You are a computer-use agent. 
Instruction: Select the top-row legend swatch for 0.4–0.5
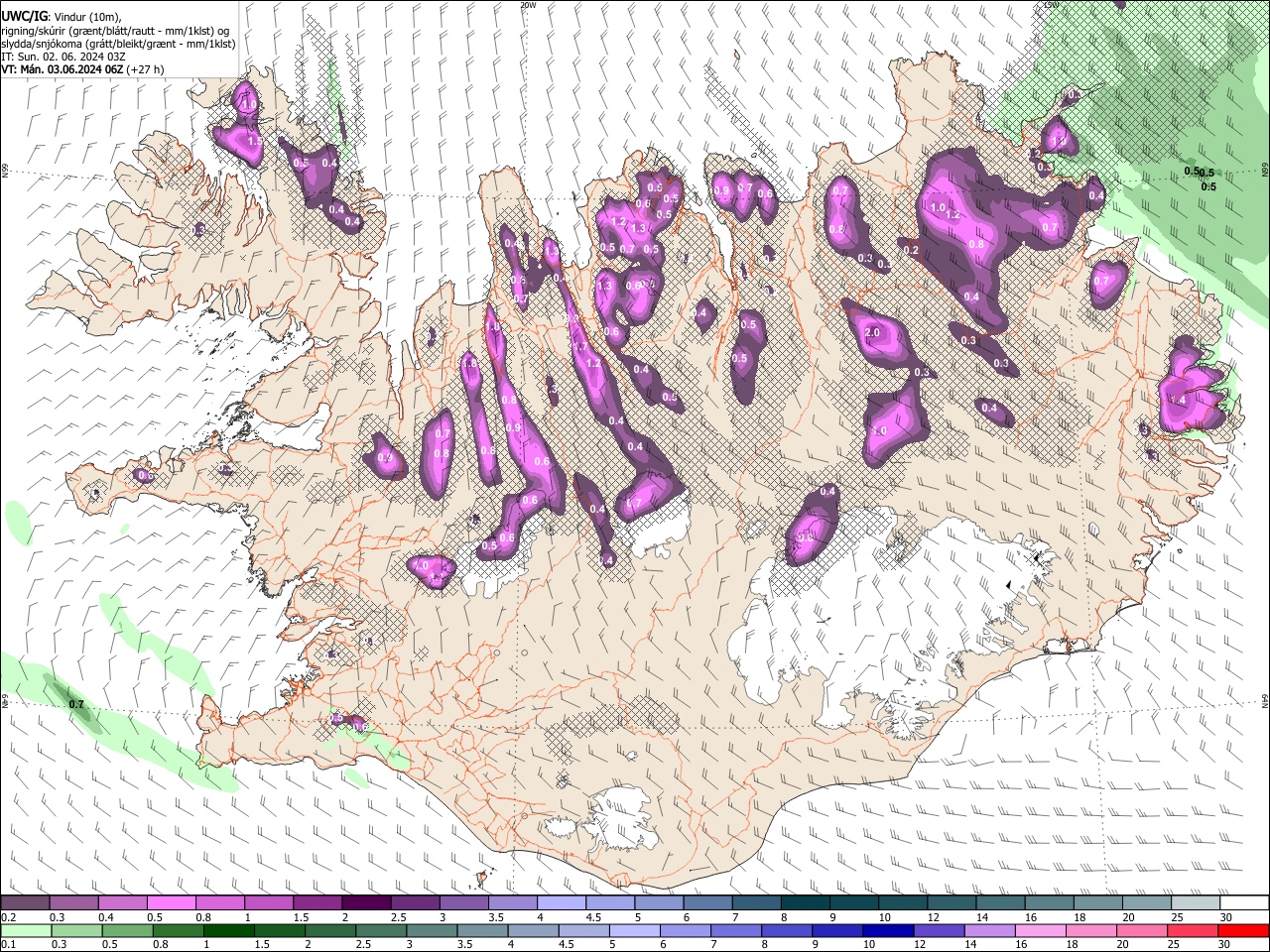click(123, 903)
